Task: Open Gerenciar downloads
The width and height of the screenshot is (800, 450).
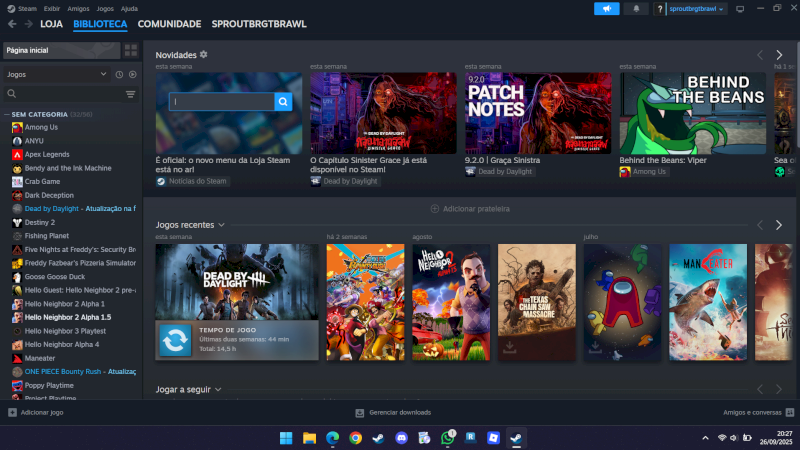Action: click(393, 412)
